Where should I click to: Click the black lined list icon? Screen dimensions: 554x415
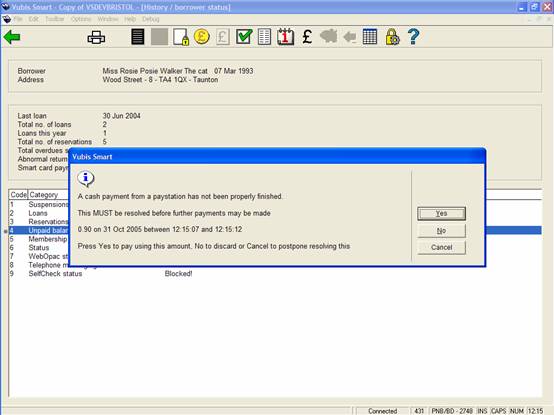pos(138,37)
